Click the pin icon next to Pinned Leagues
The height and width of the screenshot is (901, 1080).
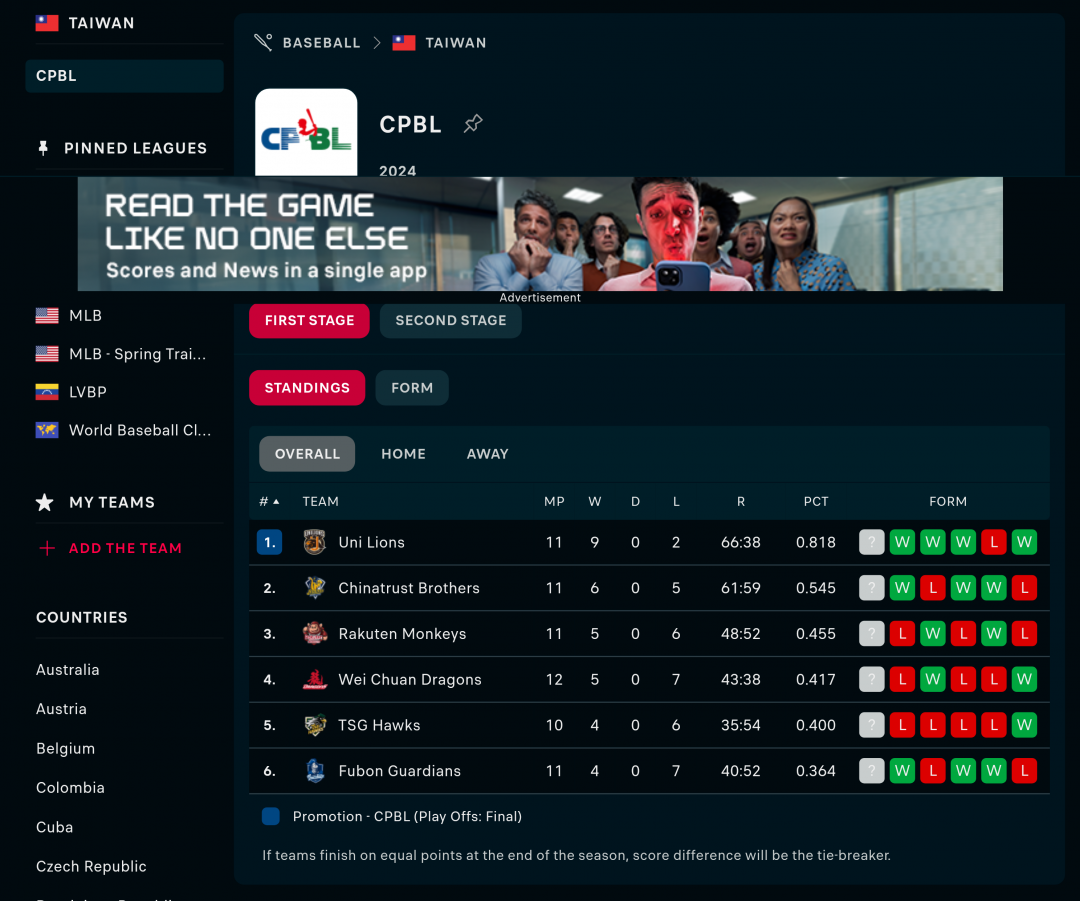point(43,148)
